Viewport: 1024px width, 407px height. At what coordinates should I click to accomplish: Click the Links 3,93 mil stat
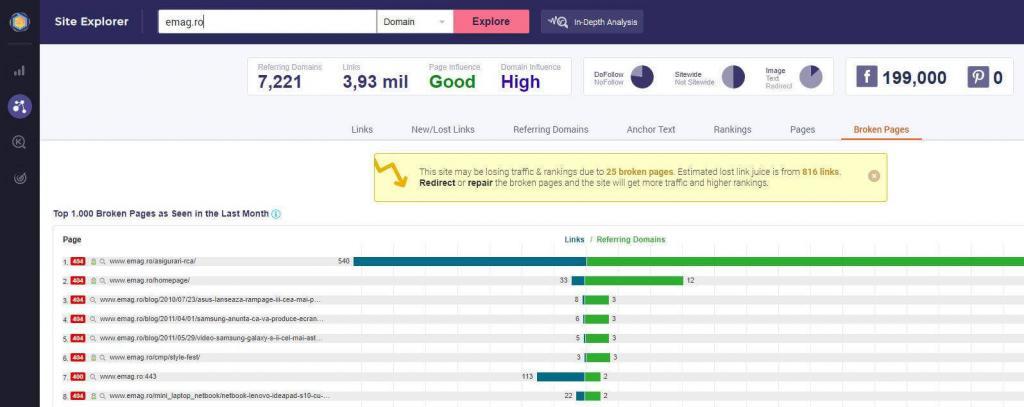click(376, 76)
